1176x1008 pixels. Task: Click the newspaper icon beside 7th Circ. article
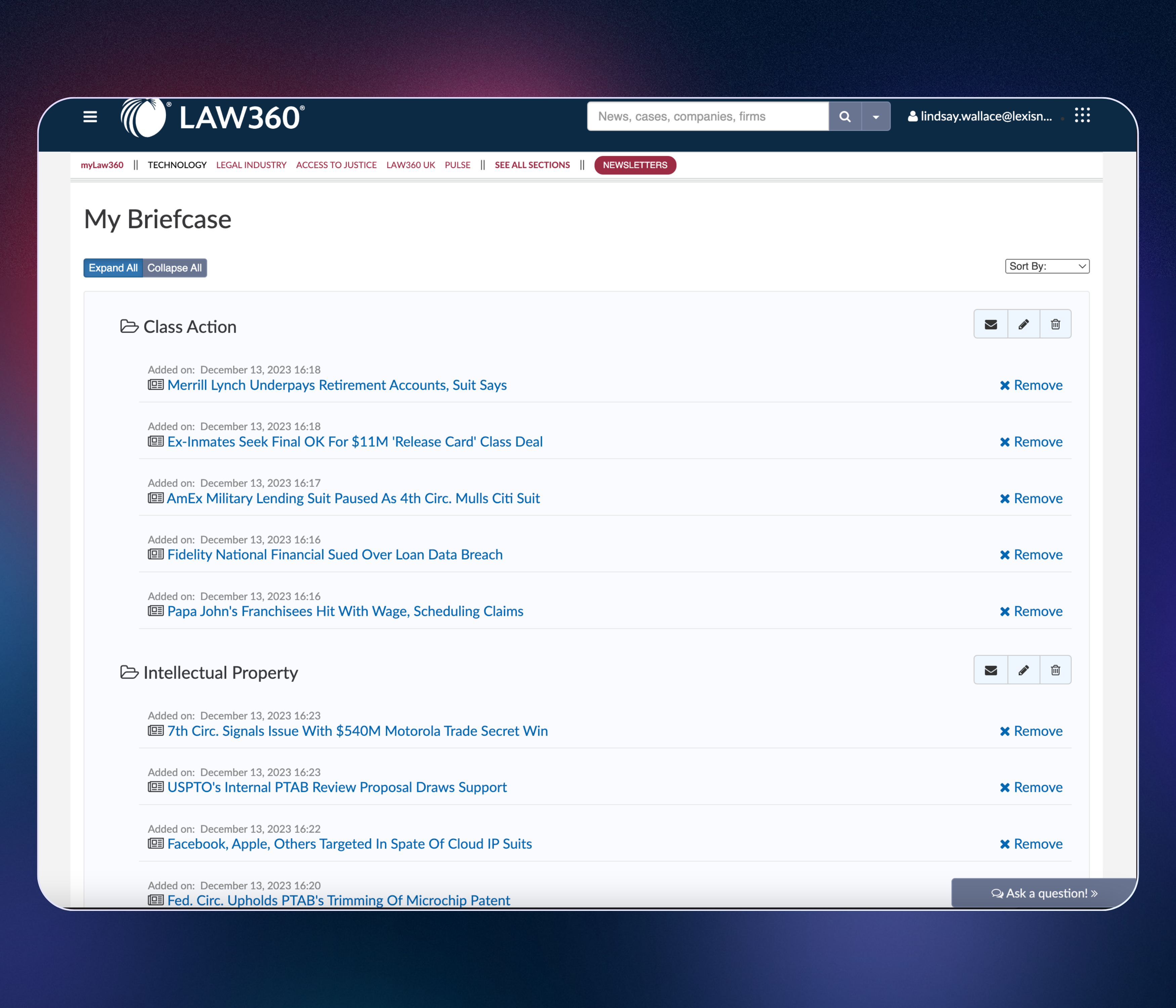tap(156, 730)
